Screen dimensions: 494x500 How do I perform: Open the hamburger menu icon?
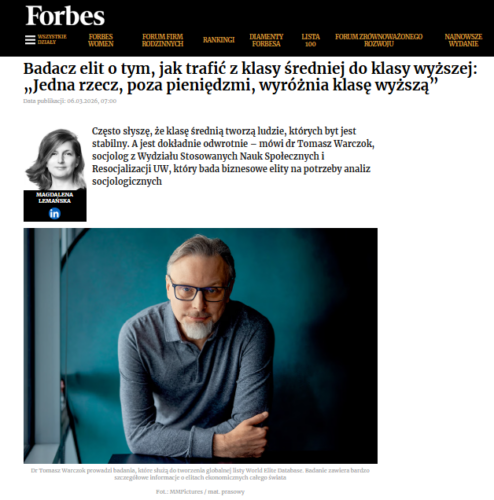pyautogui.click(x=30, y=40)
